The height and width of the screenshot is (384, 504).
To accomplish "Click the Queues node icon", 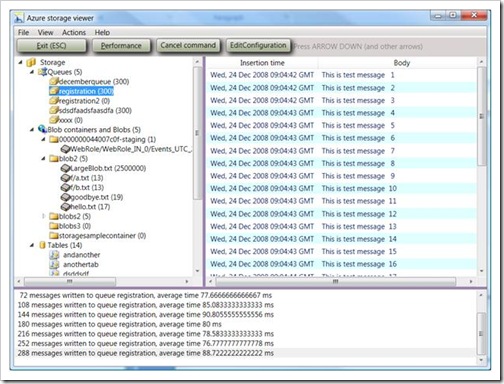I will [x=42, y=72].
